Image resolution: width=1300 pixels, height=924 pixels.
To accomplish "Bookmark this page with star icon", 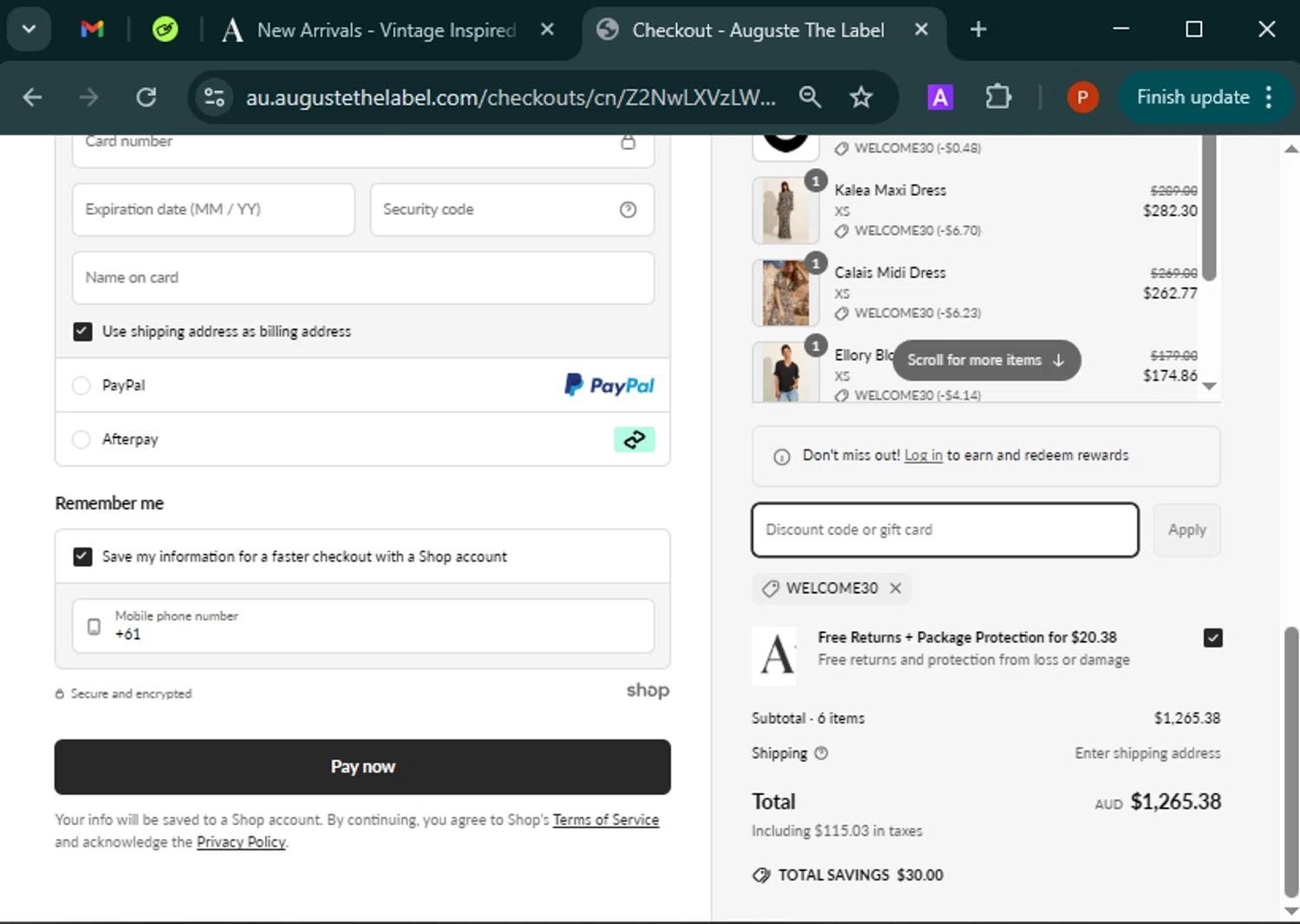I will (861, 97).
